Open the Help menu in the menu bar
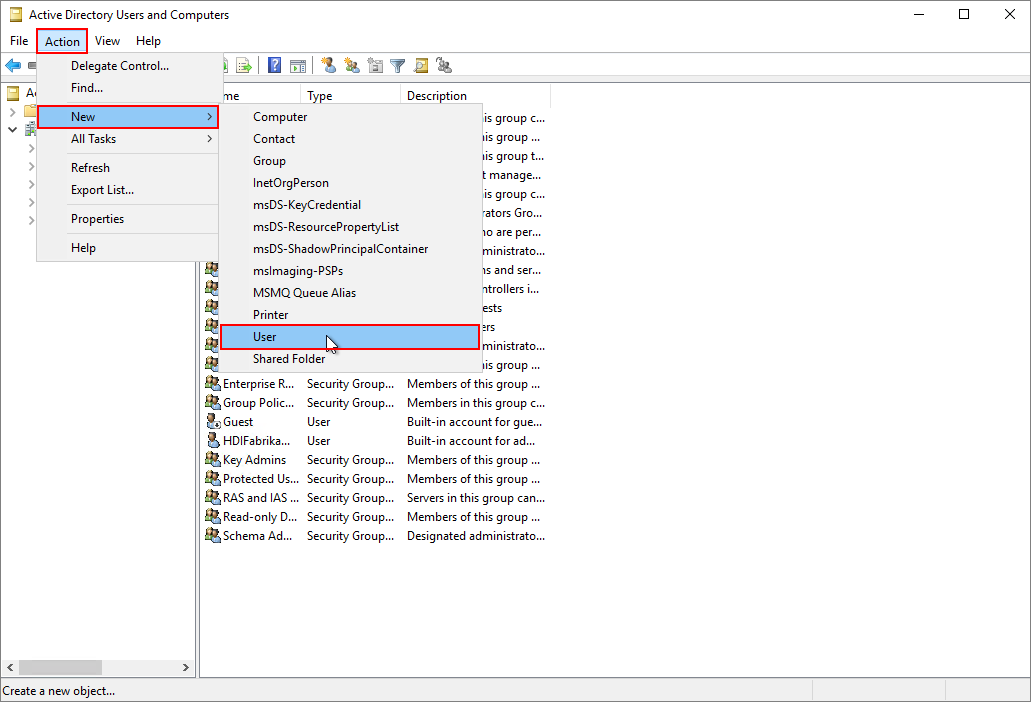Image resolution: width=1031 pixels, height=702 pixels. click(x=148, y=41)
